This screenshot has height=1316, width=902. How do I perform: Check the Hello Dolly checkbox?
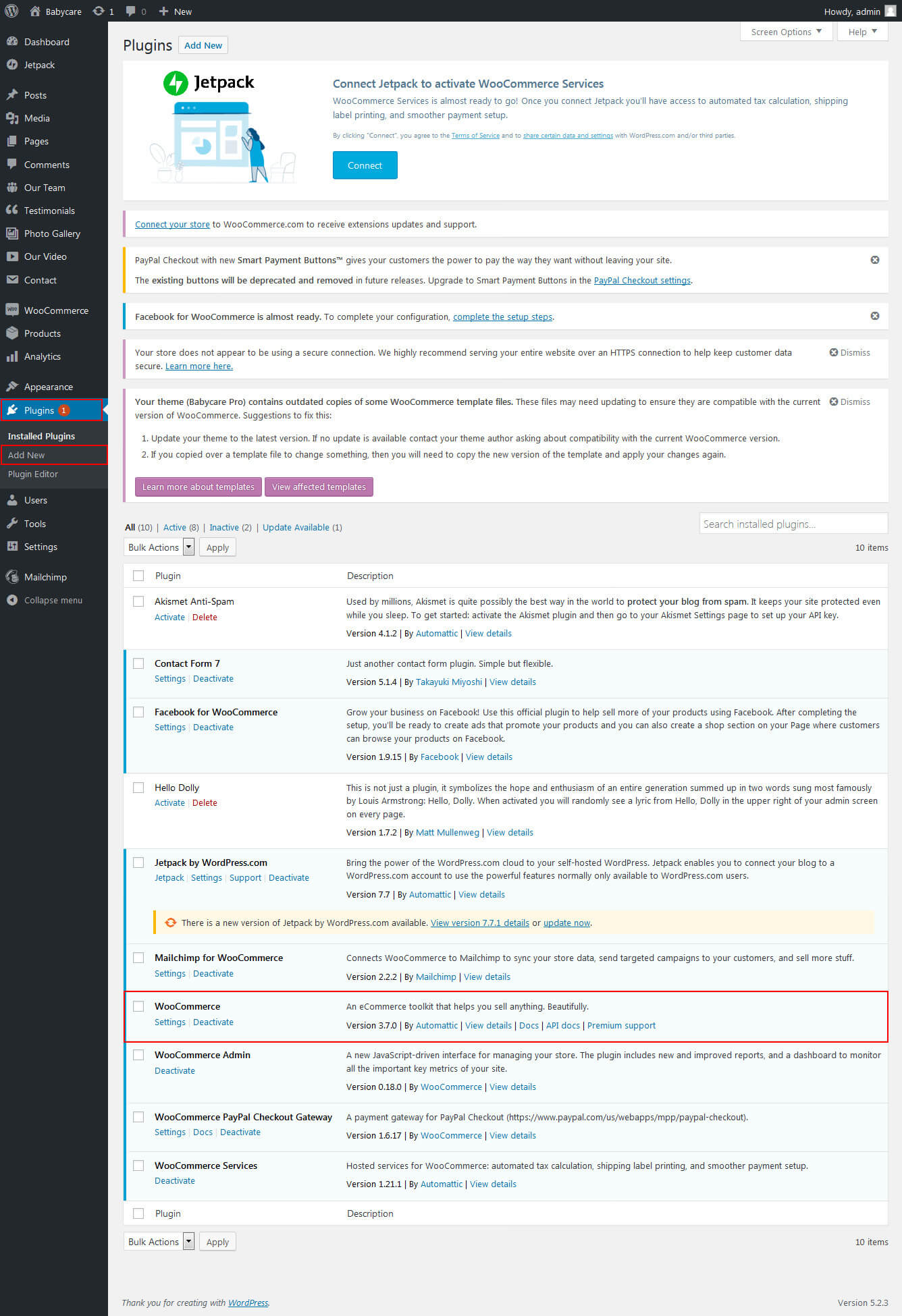(x=138, y=788)
